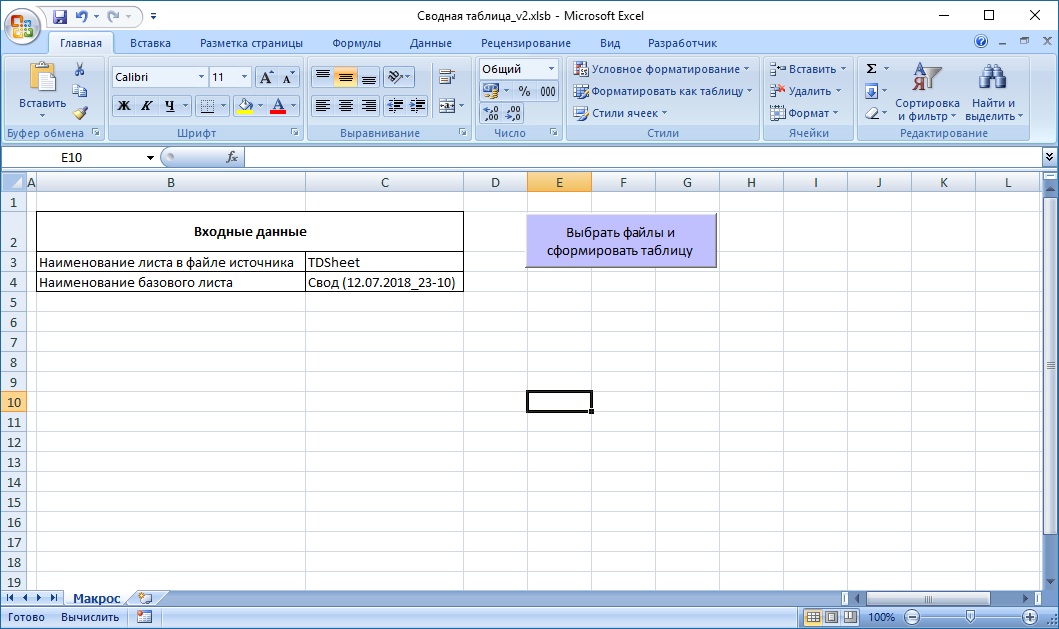Open Сортировка и фильтр menu
Viewport: 1059px width, 629px height.
click(x=927, y=91)
